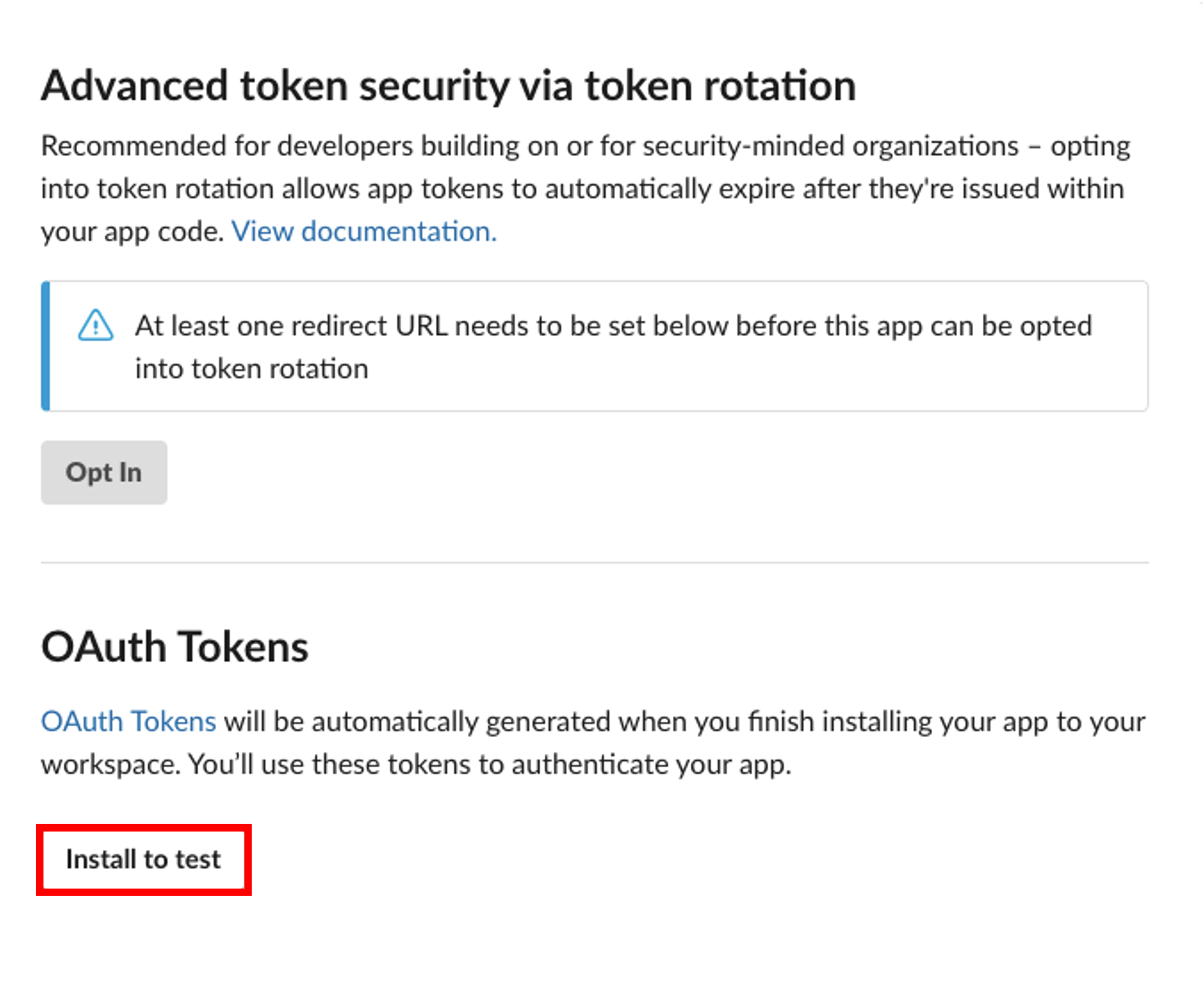Screen dimensions: 1204x999
Task: Click the "At least one redirect URL" alert text
Action: [x=613, y=326]
